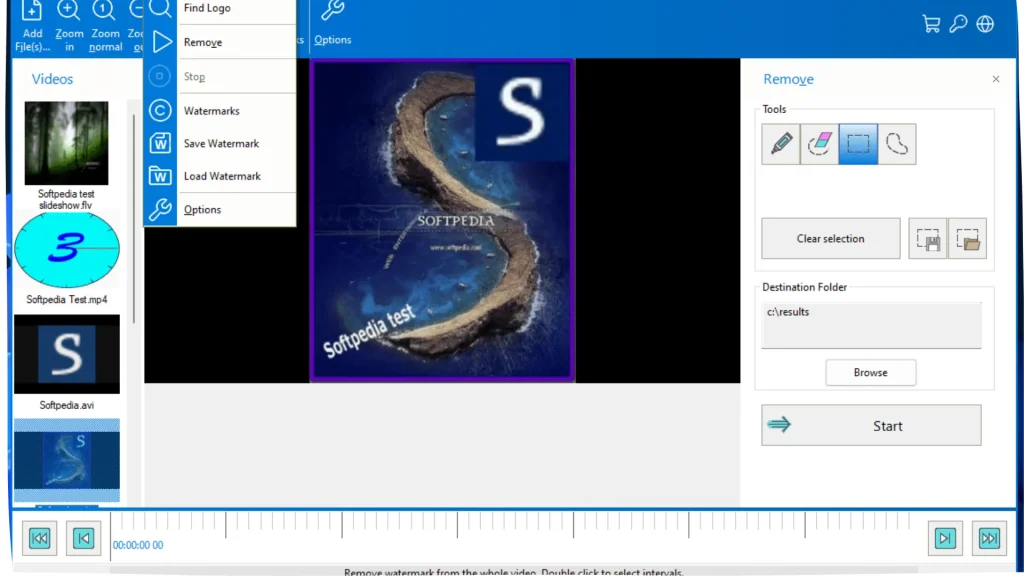Select the eraser tool
The image size is (1024, 576).
click(819, 145)
